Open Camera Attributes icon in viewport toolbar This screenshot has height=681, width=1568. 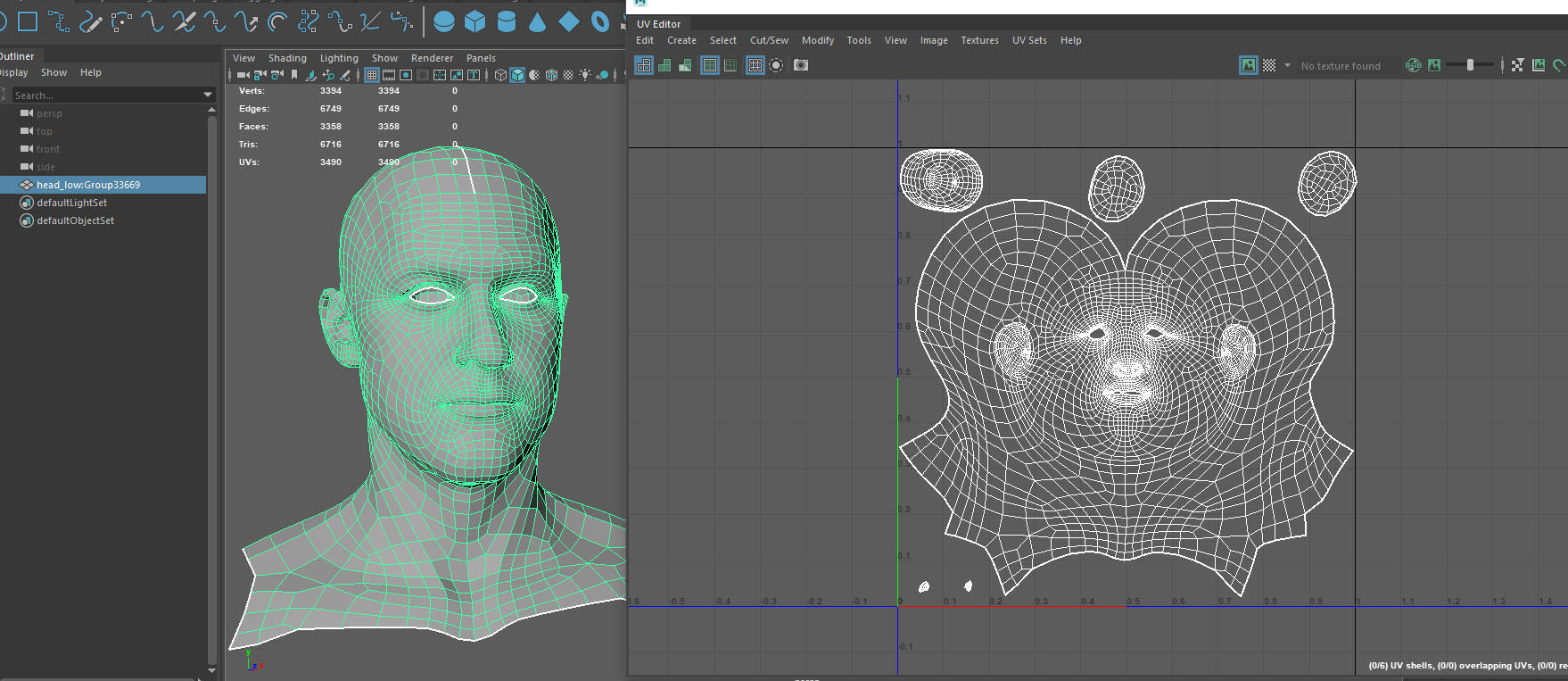(x=277, y=75)
